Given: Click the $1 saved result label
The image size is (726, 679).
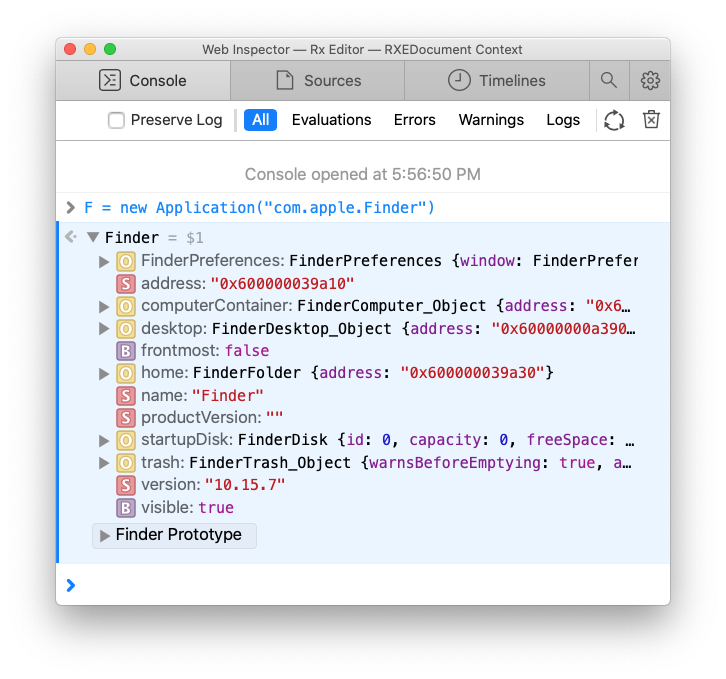Looking at the screenshot, I should tap(194, 238).
